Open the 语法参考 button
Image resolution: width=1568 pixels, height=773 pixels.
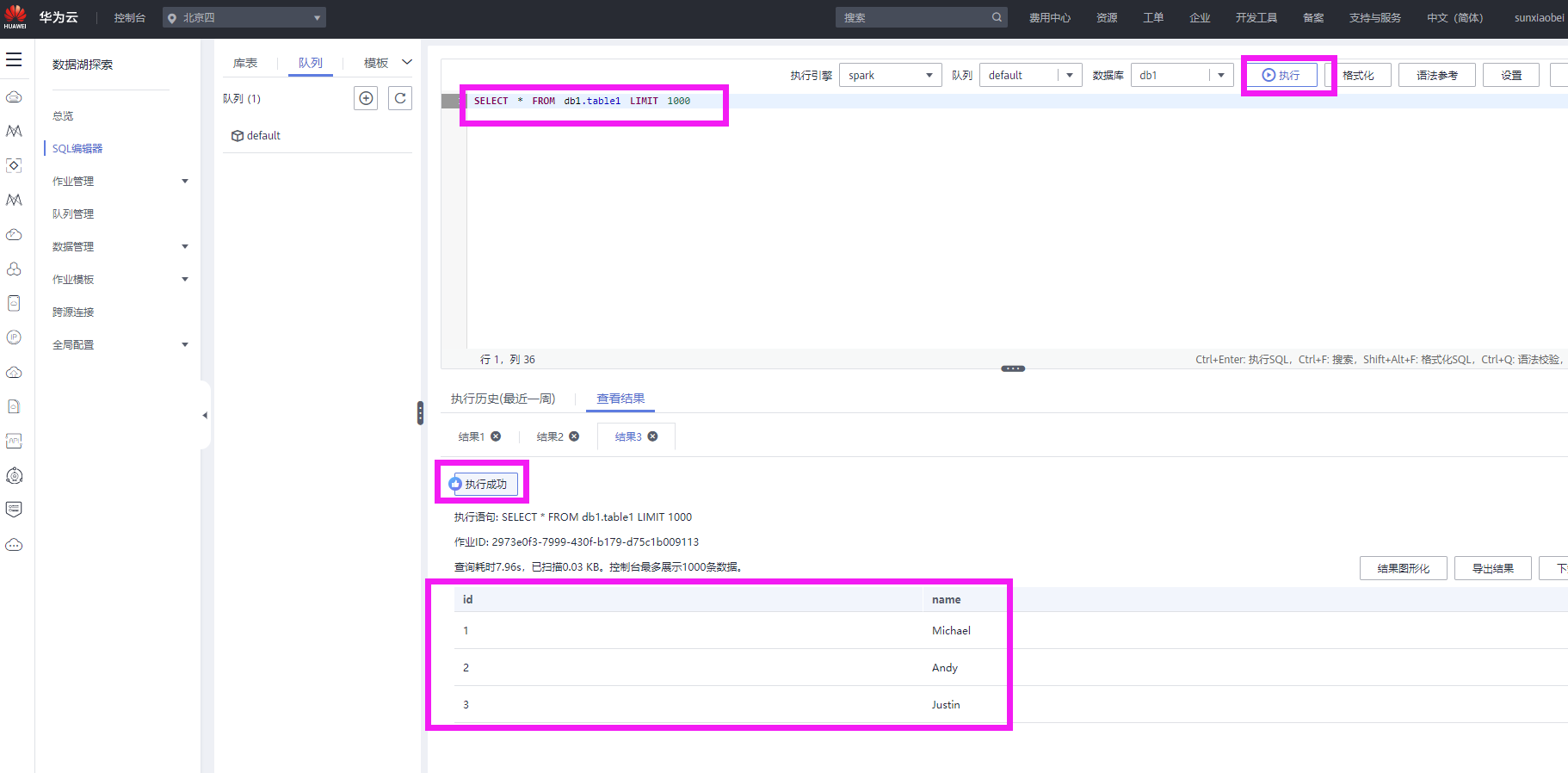[1437, 75]
